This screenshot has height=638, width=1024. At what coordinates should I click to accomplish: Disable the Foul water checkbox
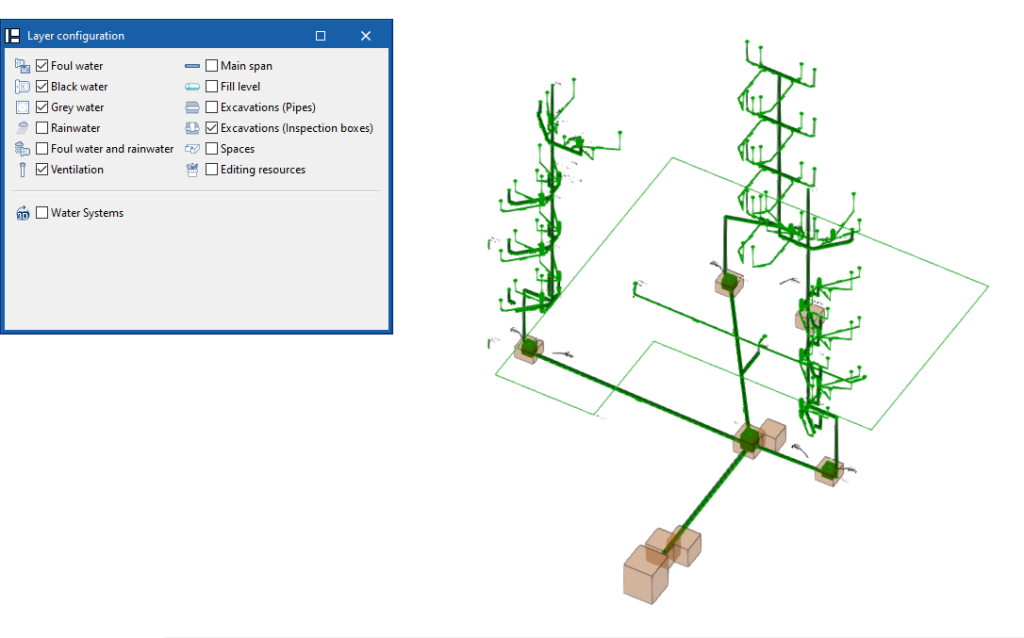click(x=40, y=65)
